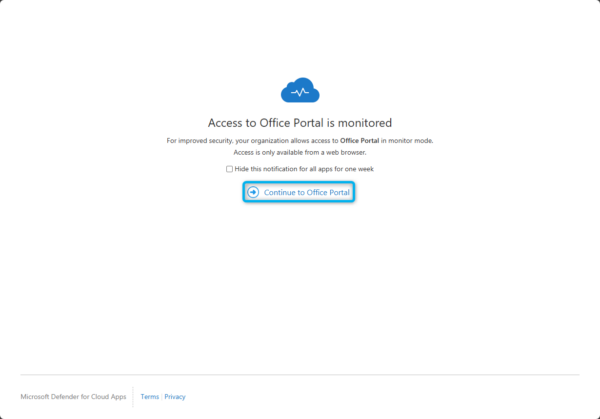The width and height of the screenshot is (600, 419).
Task: Click the dot separator between Terms and Privacy
Action: [x=161, y=397]
